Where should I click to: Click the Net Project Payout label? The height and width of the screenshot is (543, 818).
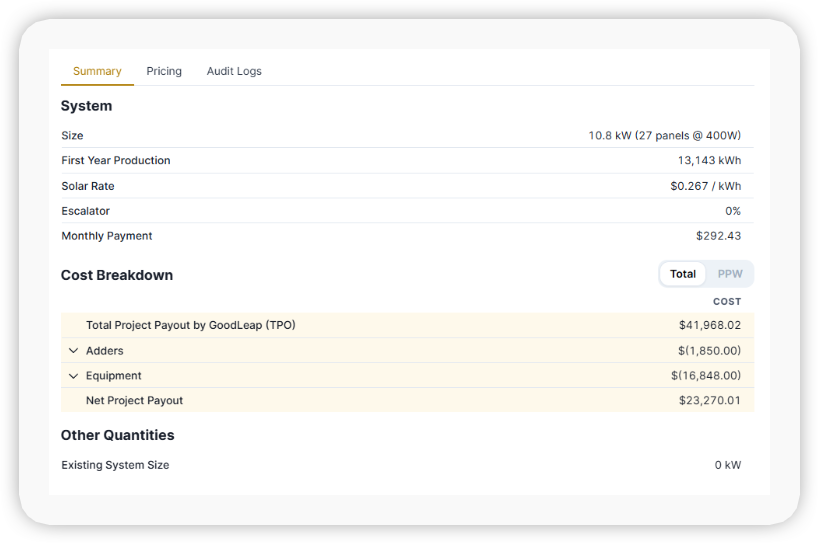click(x=134, y=401)
